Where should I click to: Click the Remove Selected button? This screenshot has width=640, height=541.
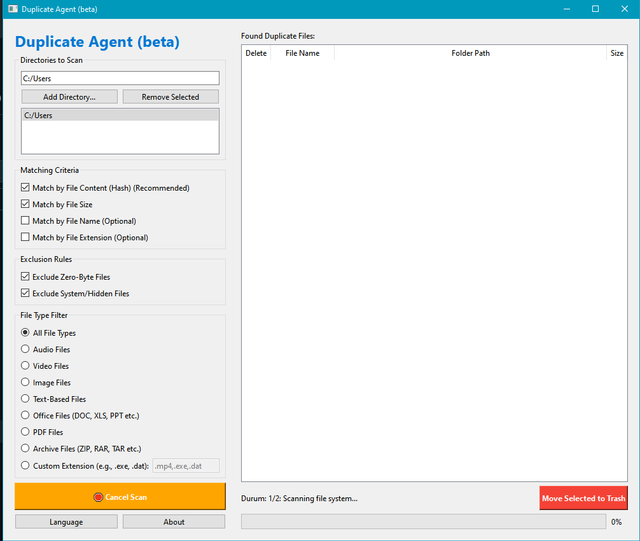coord(171,97)
